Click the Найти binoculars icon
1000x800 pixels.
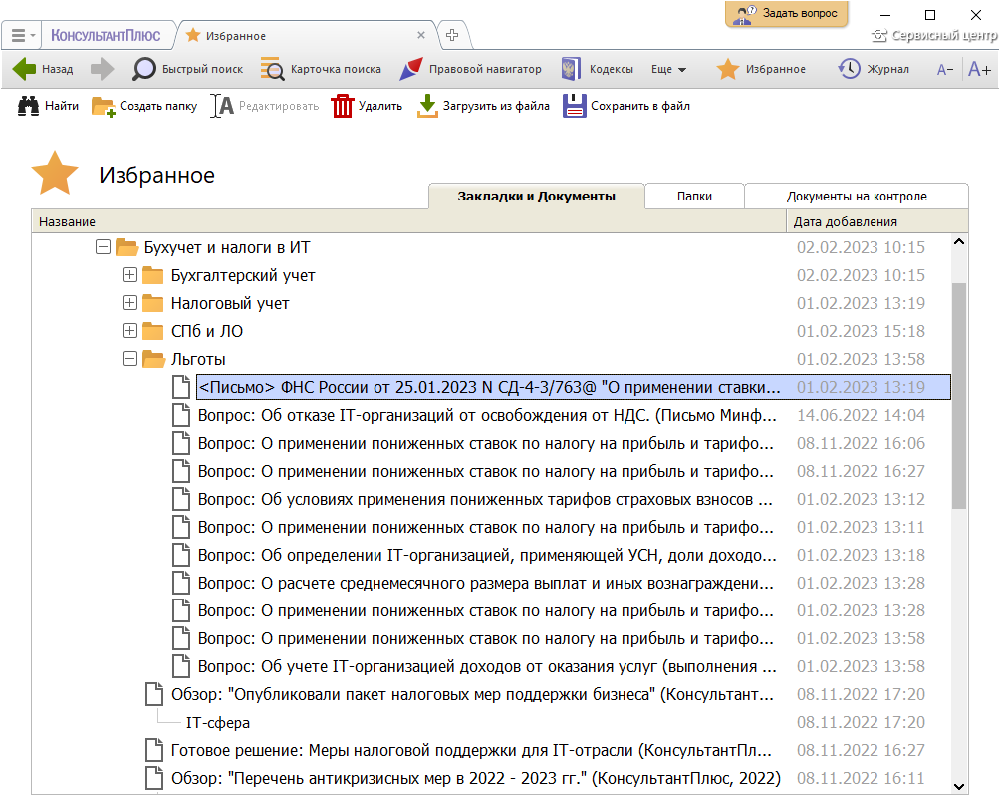[x=28, y=106]
